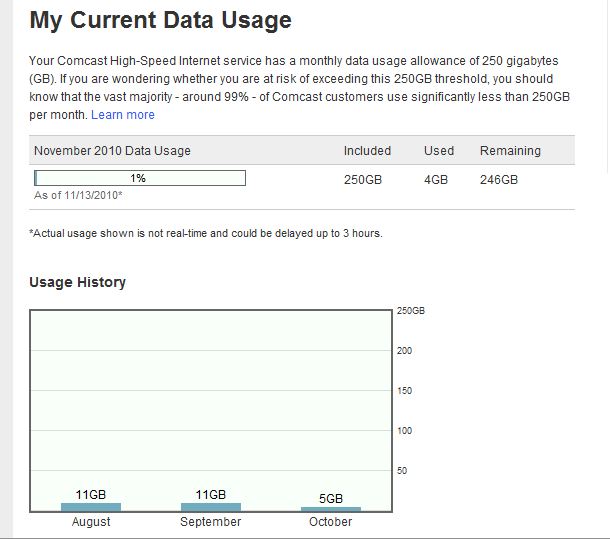Click the 246GB remaining value
Screen dimensions: 610x539
pos(499,180)
